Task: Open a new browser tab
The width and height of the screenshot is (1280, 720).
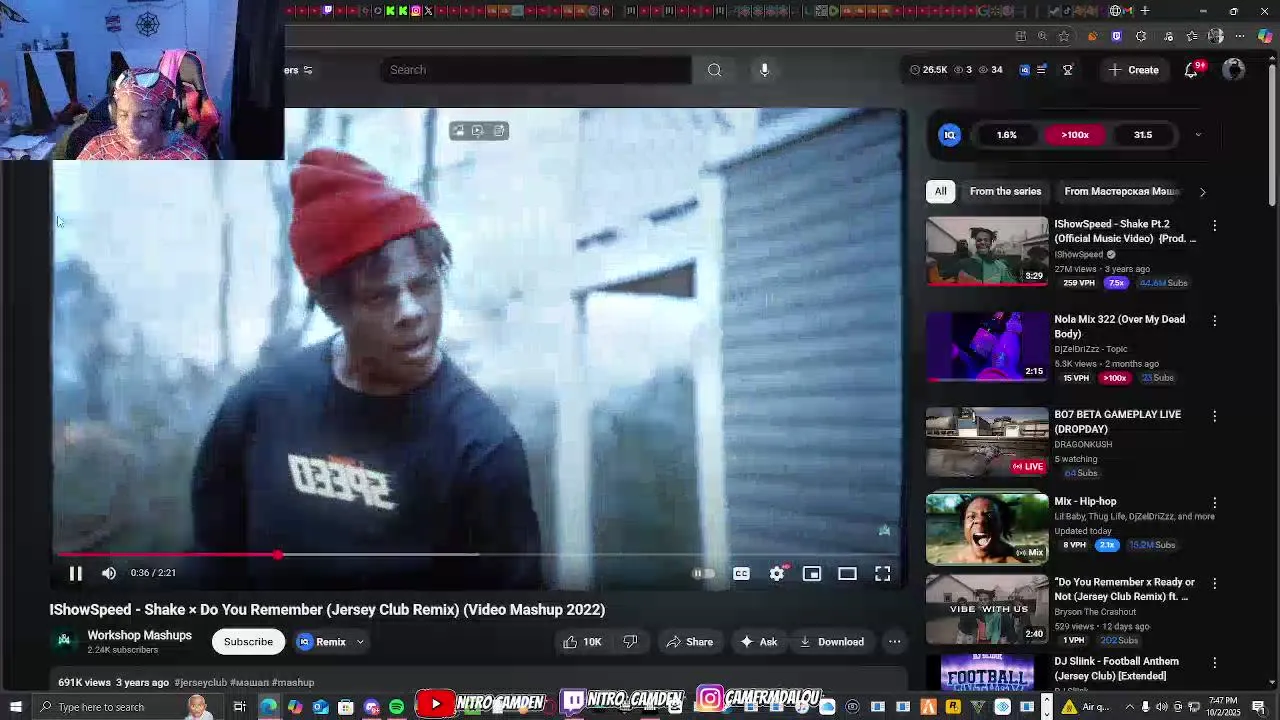Action: pos(1145,11)
